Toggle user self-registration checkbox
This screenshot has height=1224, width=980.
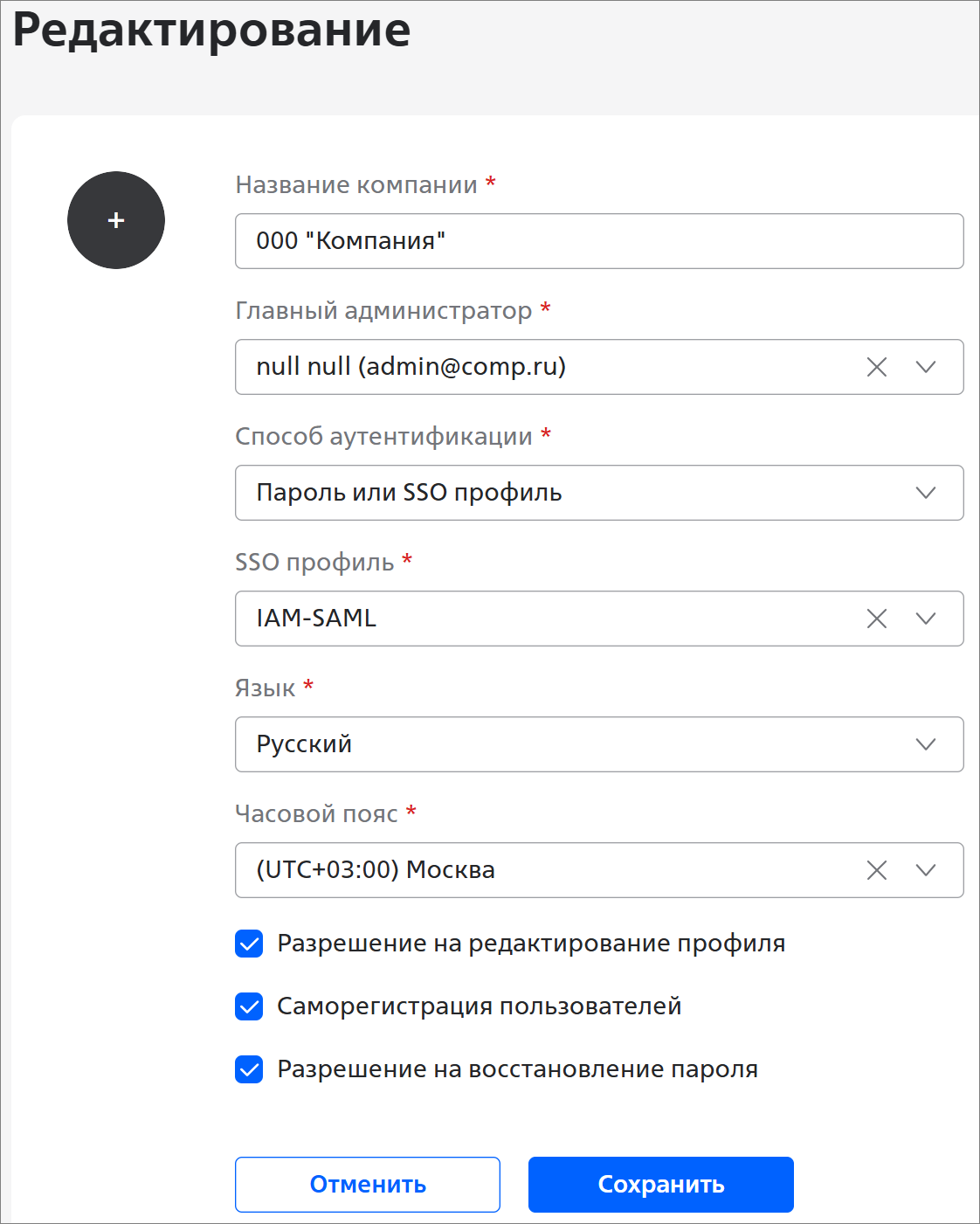point(249,1006)
